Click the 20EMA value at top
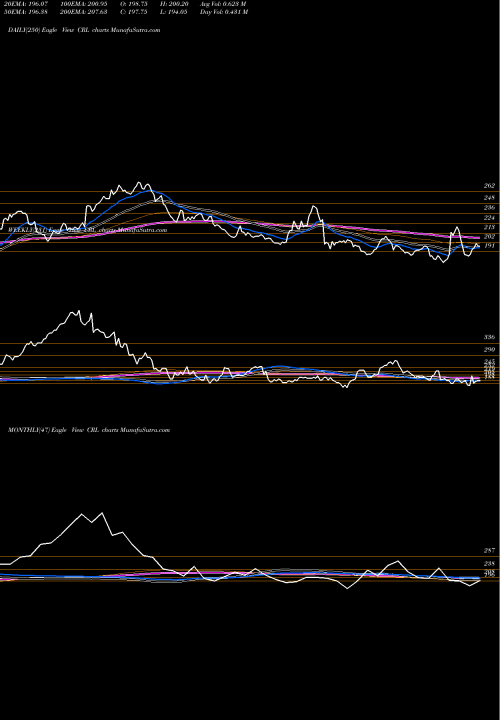 click(24, 4)
